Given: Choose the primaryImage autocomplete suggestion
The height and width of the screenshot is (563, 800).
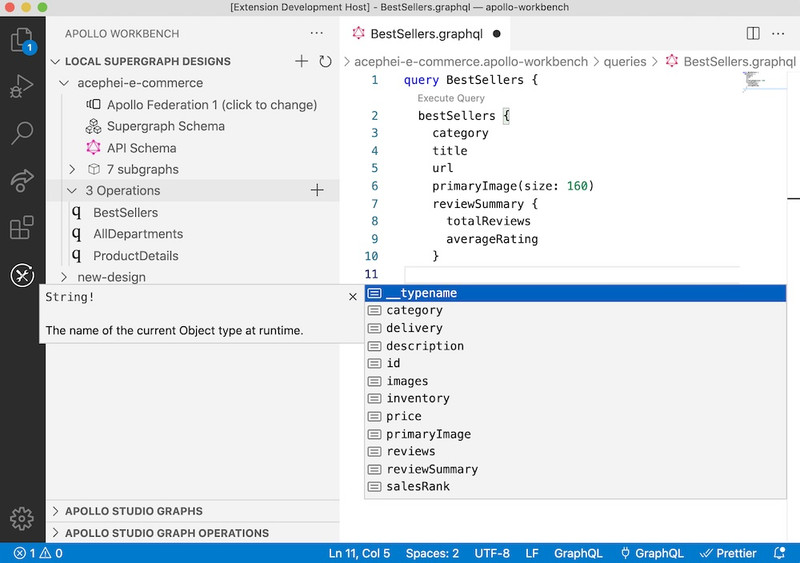Looking at the screenshot, I should (576, 434).
